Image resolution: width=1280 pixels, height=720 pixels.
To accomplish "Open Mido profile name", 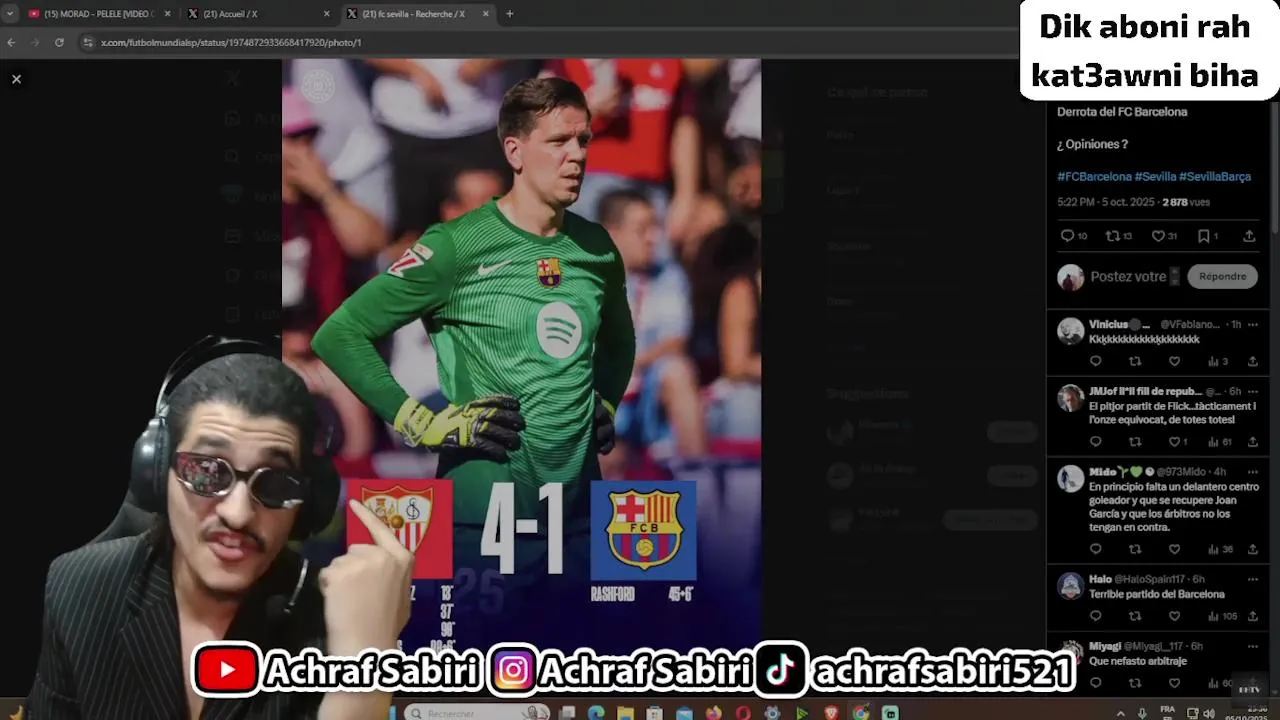I will (x=1103, y=471).
